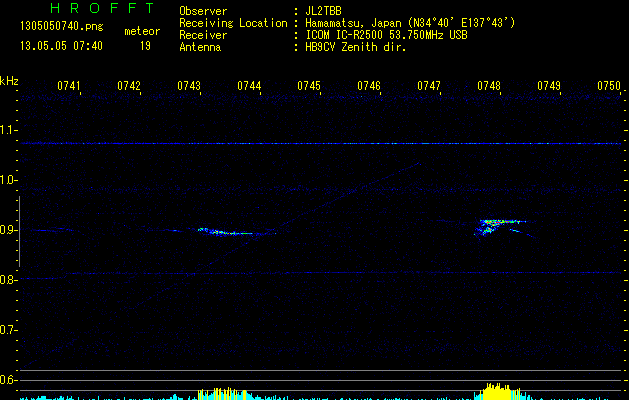Click the 0741 time marker

click(x=69, y=87)
